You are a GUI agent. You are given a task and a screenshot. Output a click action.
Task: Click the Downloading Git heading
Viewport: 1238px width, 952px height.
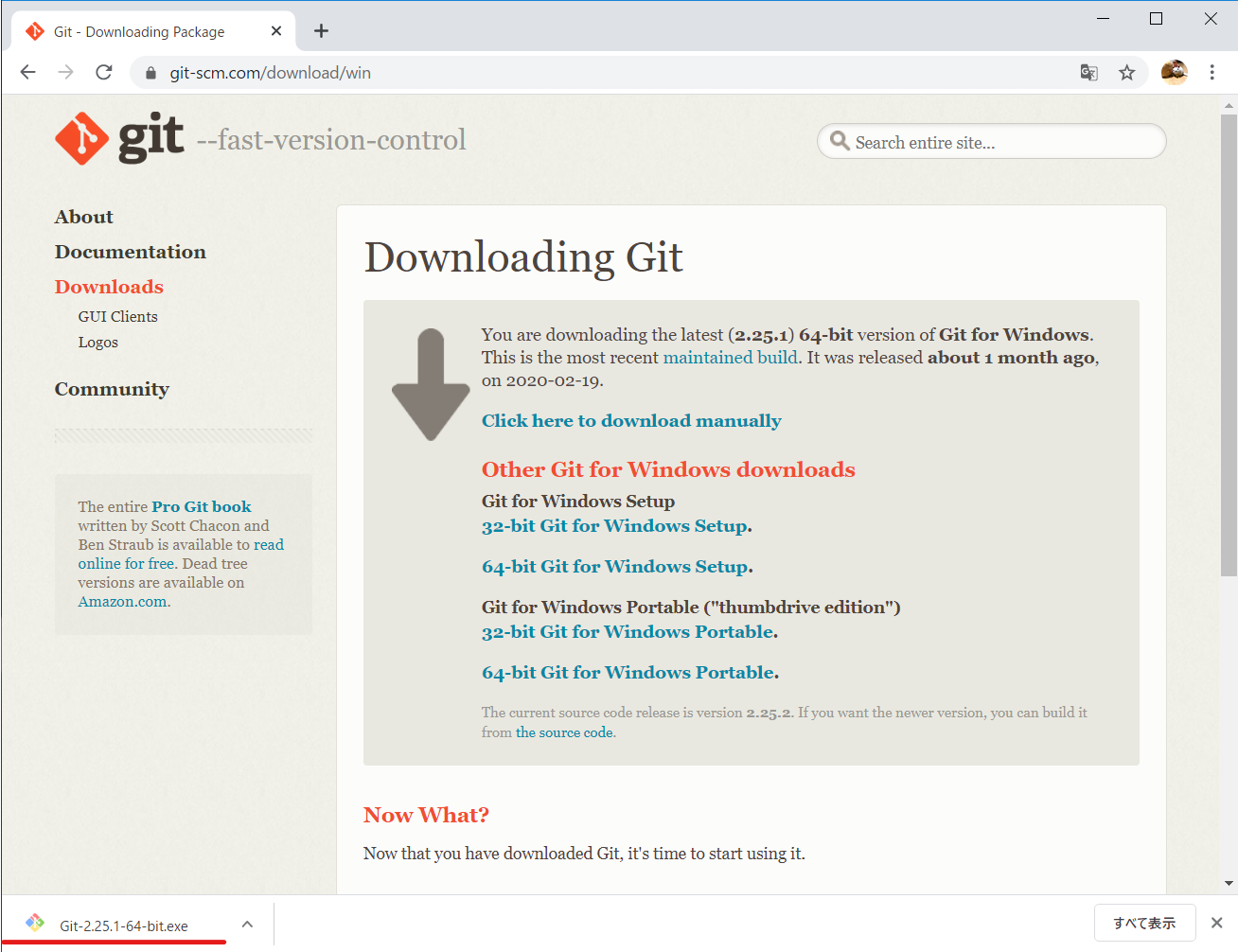point(523,257)
